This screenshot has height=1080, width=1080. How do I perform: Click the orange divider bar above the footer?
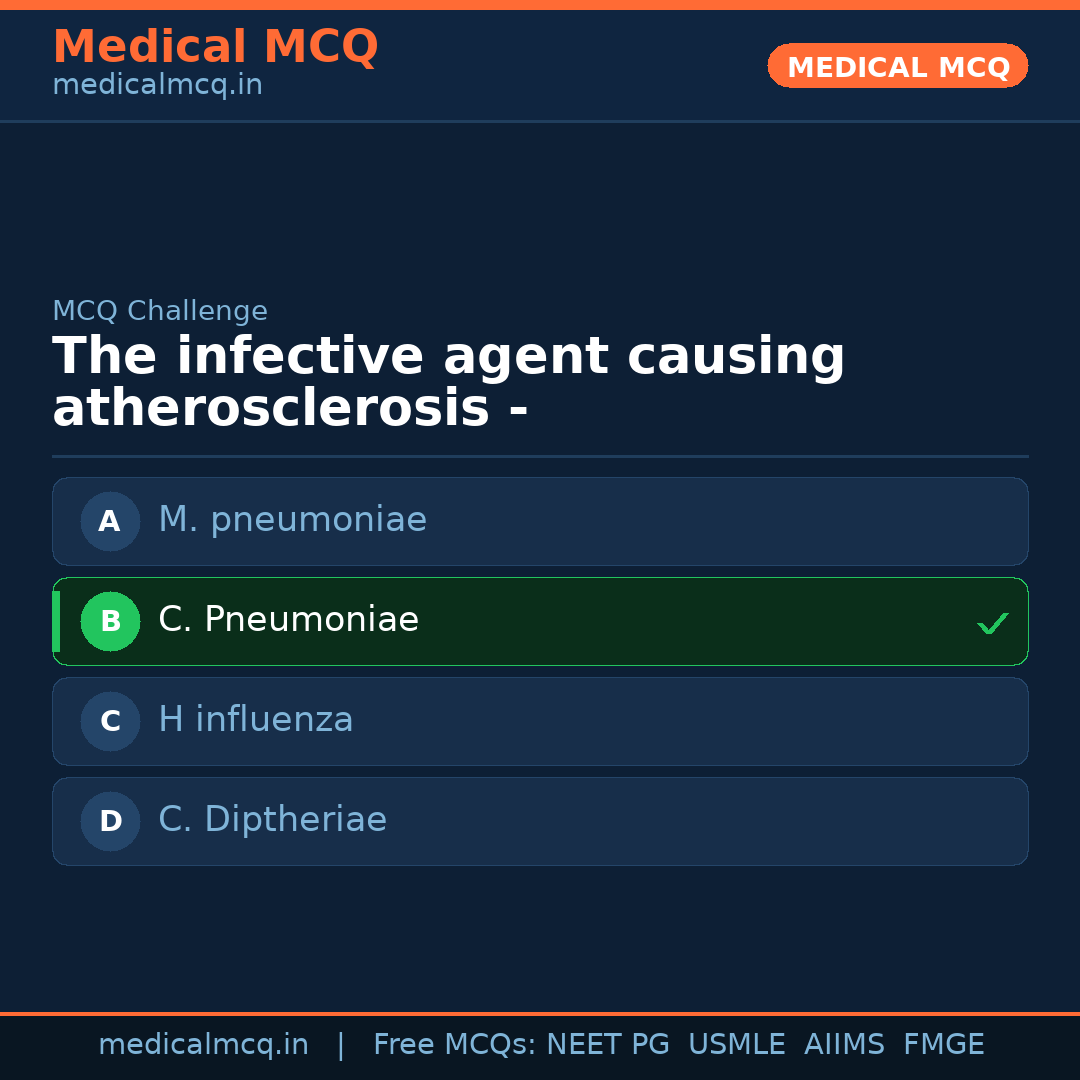point(540,1012)
